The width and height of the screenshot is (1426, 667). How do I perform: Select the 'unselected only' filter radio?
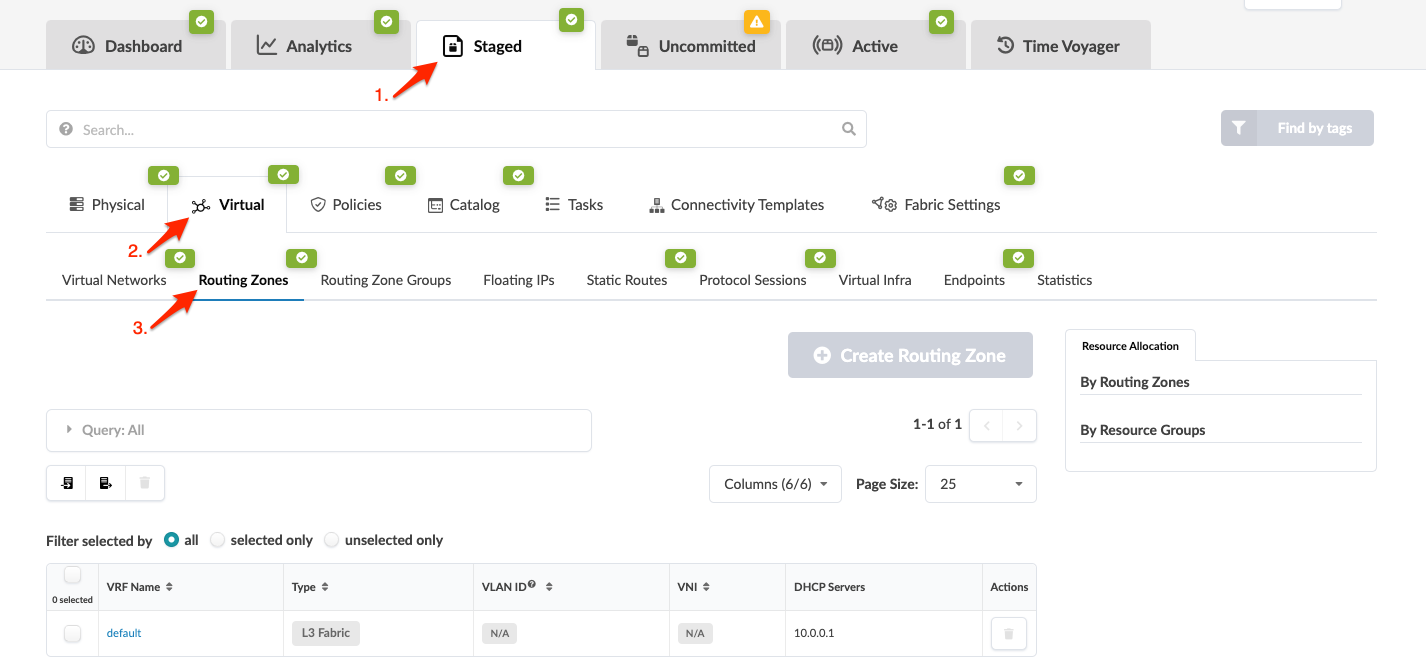click(x=332, y=540)
